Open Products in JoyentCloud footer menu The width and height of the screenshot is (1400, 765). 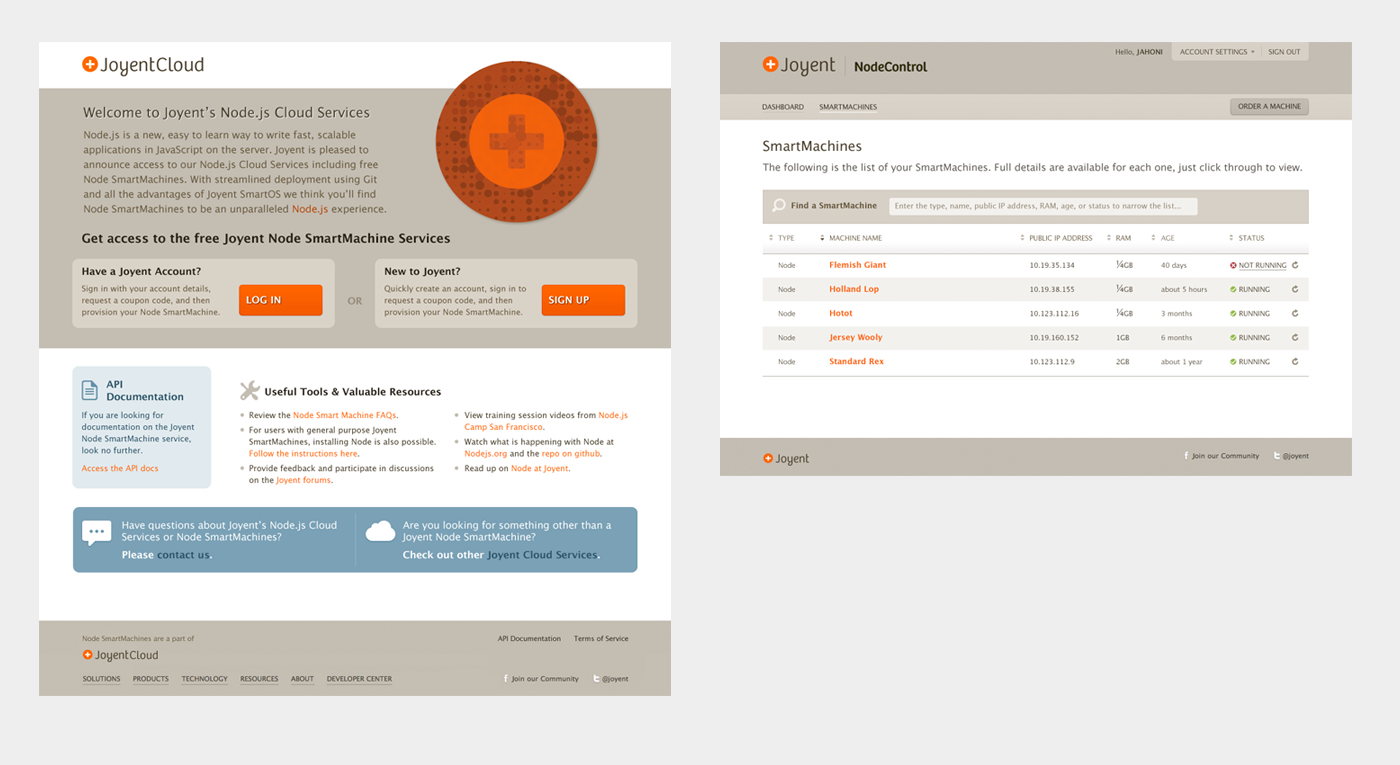(151, 679)
